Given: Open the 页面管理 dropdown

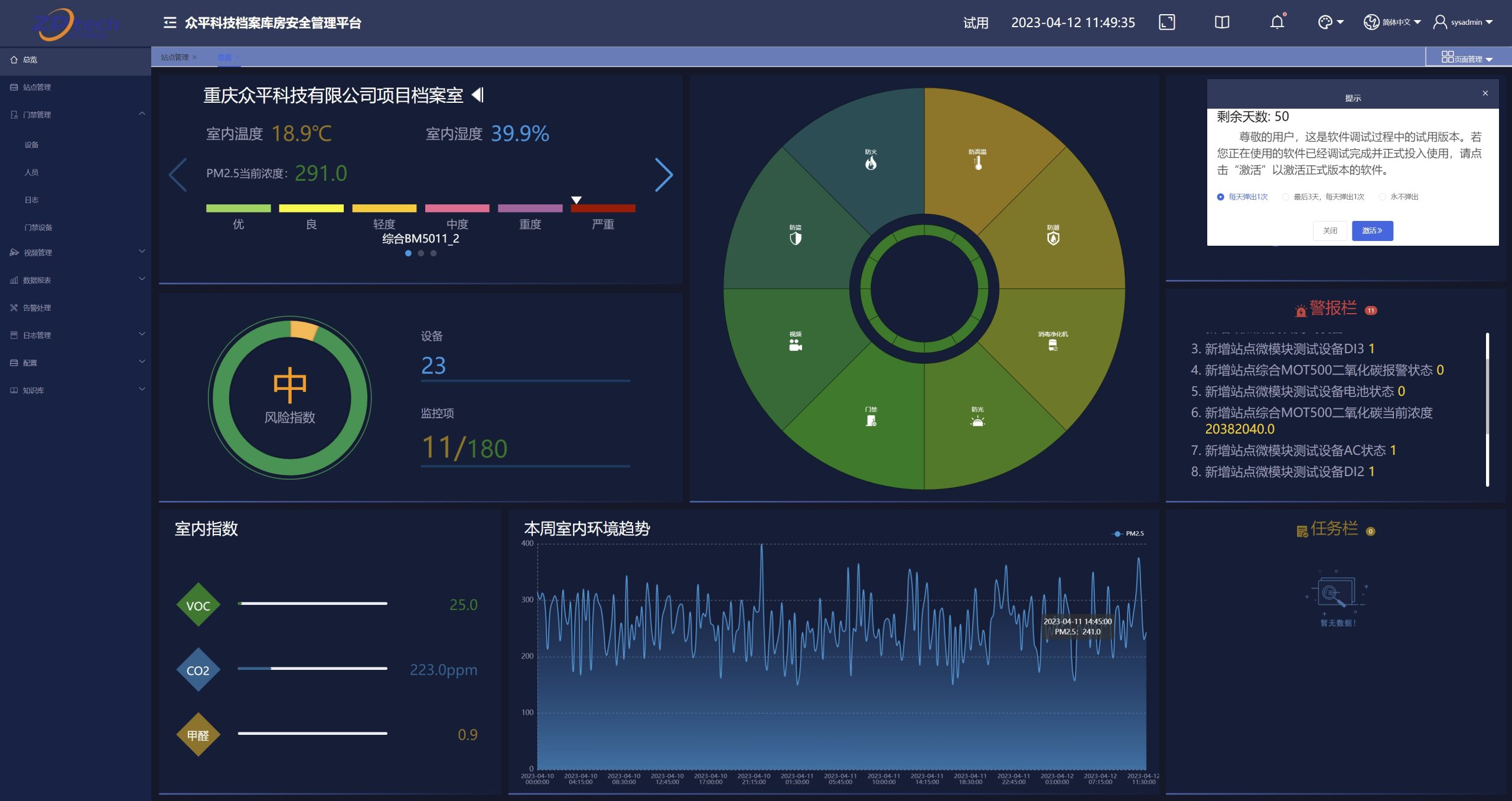Looking at the screenshot, I should [x=1467, y=57].
